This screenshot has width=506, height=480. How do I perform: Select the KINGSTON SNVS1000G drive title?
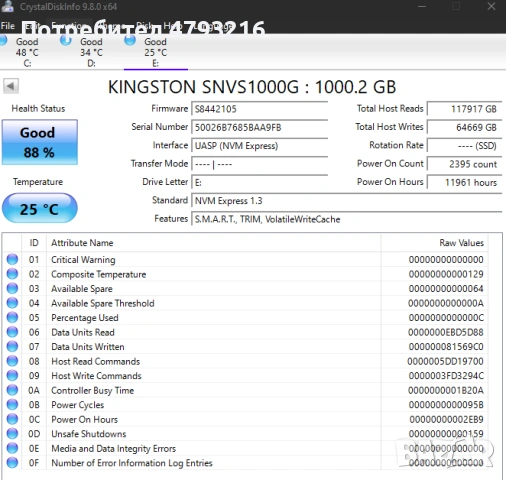point(252,87)
